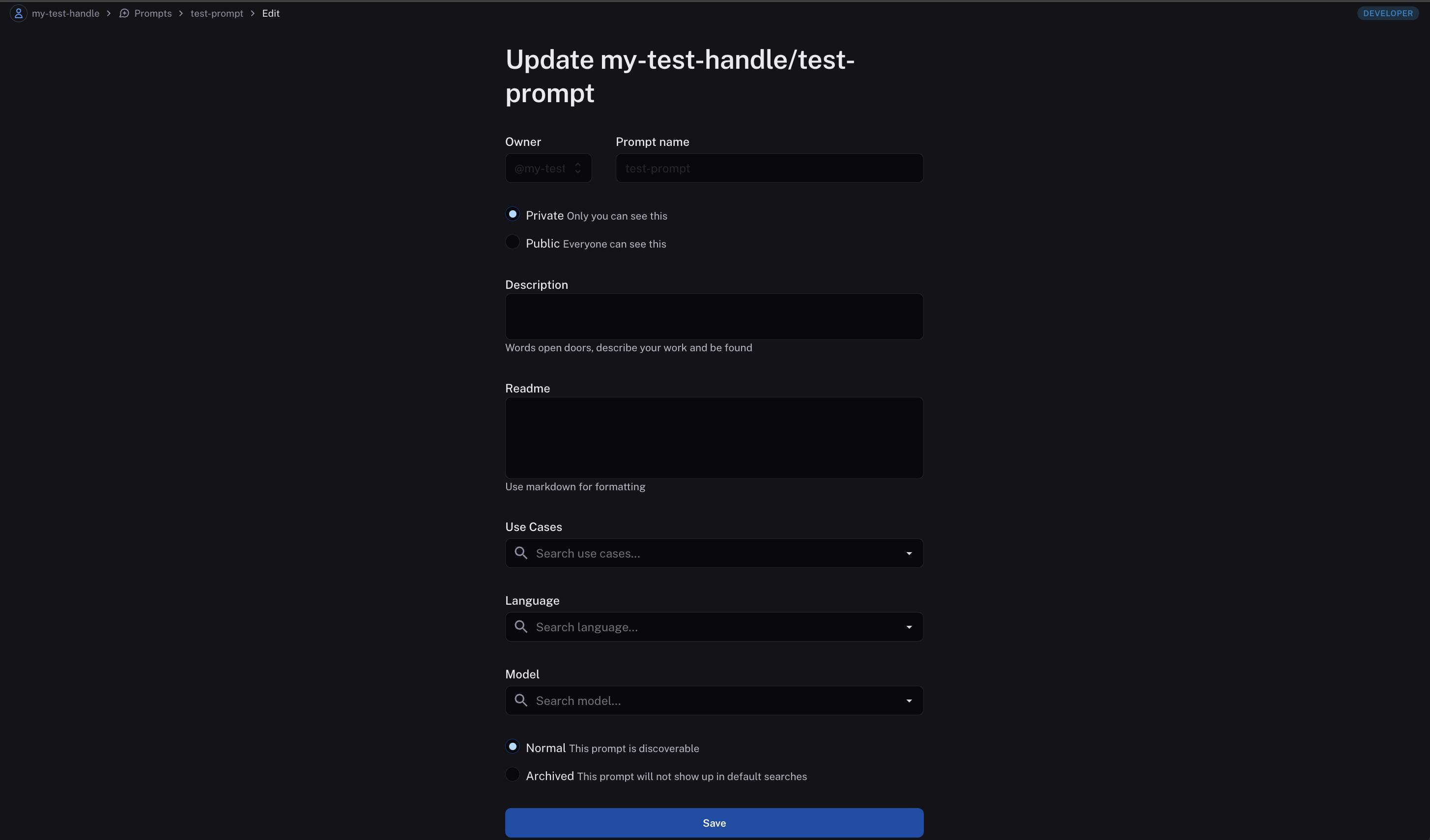This screenshot has height=840, width=1430.
Task: Expand the Model dropdown arrow
Action: click(909, 701)
